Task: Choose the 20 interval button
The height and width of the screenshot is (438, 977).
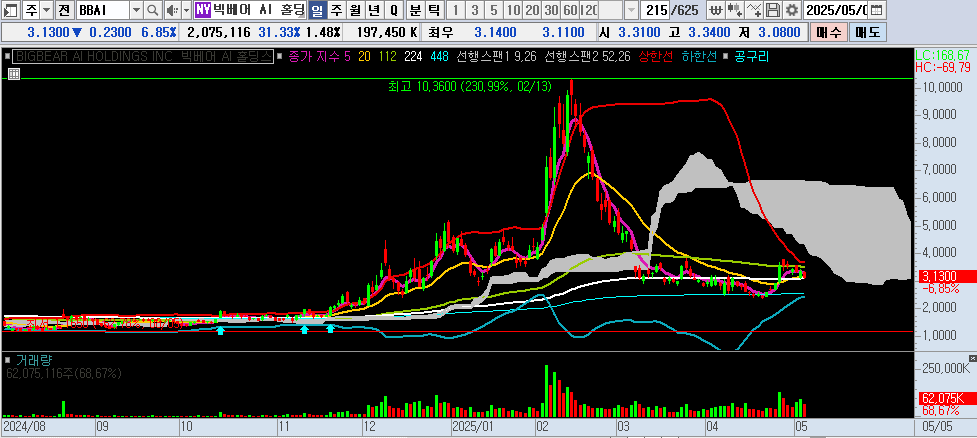Action: point(531,9)
